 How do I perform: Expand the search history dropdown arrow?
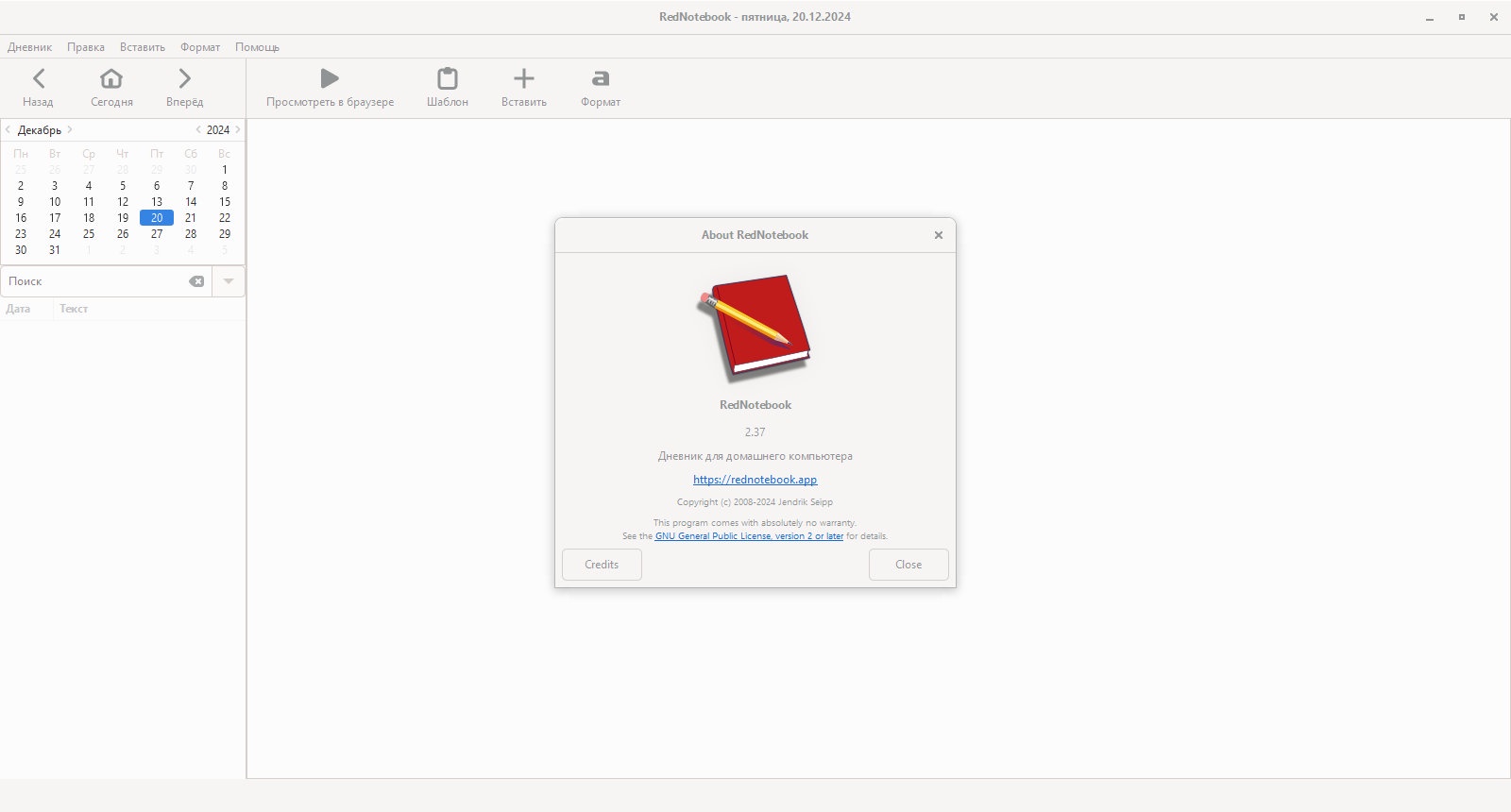point(229,281)
